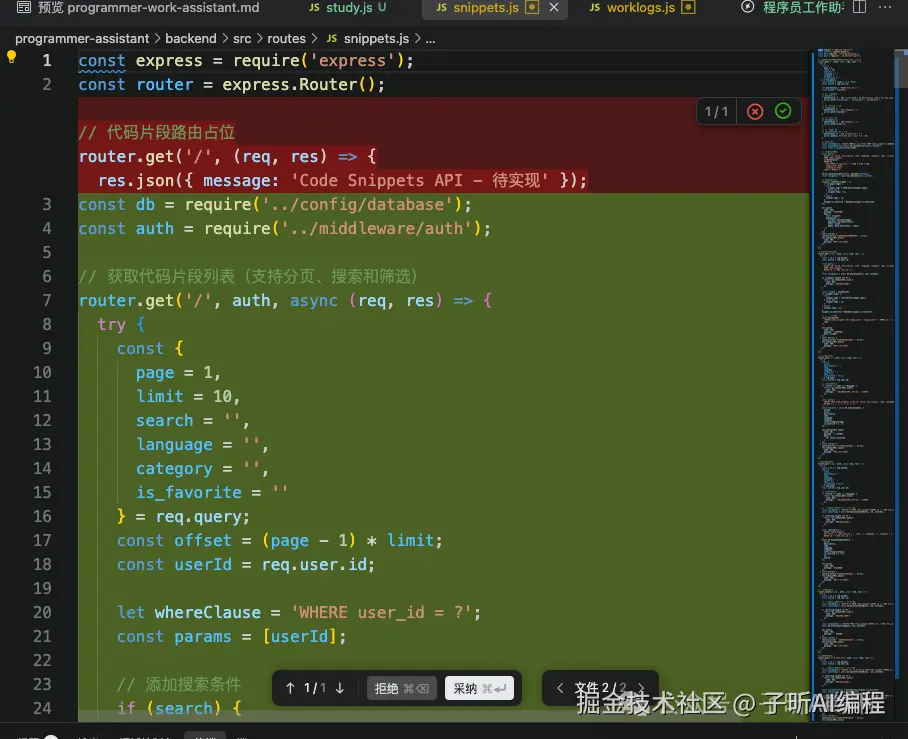The height and width of the screenshot is (739, 908).
Task: Switch to the study.js tab
Action: [x=347, y=8]
